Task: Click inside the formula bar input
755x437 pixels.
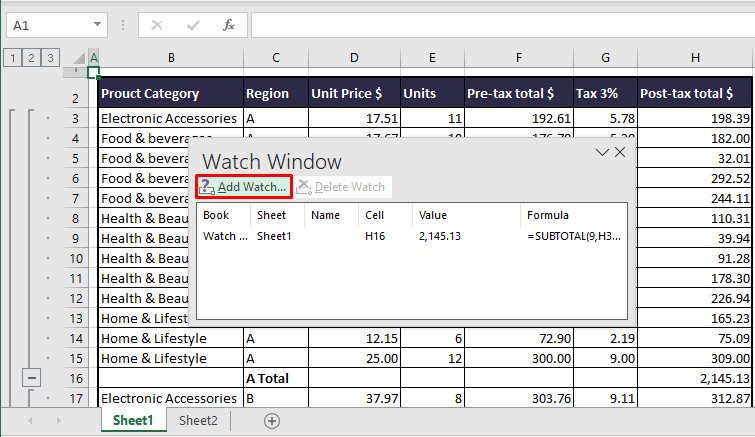Action: (503, 25)
